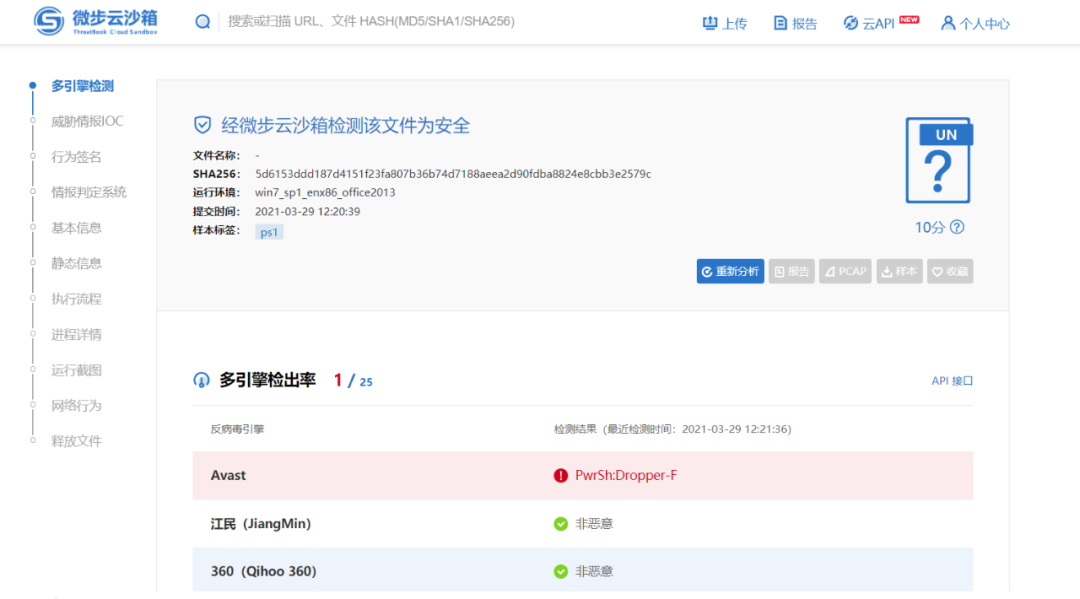This screenshot has width=1080, height=599.
Task: Click the green check in the JiangMin row
Action: pos(561,524)
